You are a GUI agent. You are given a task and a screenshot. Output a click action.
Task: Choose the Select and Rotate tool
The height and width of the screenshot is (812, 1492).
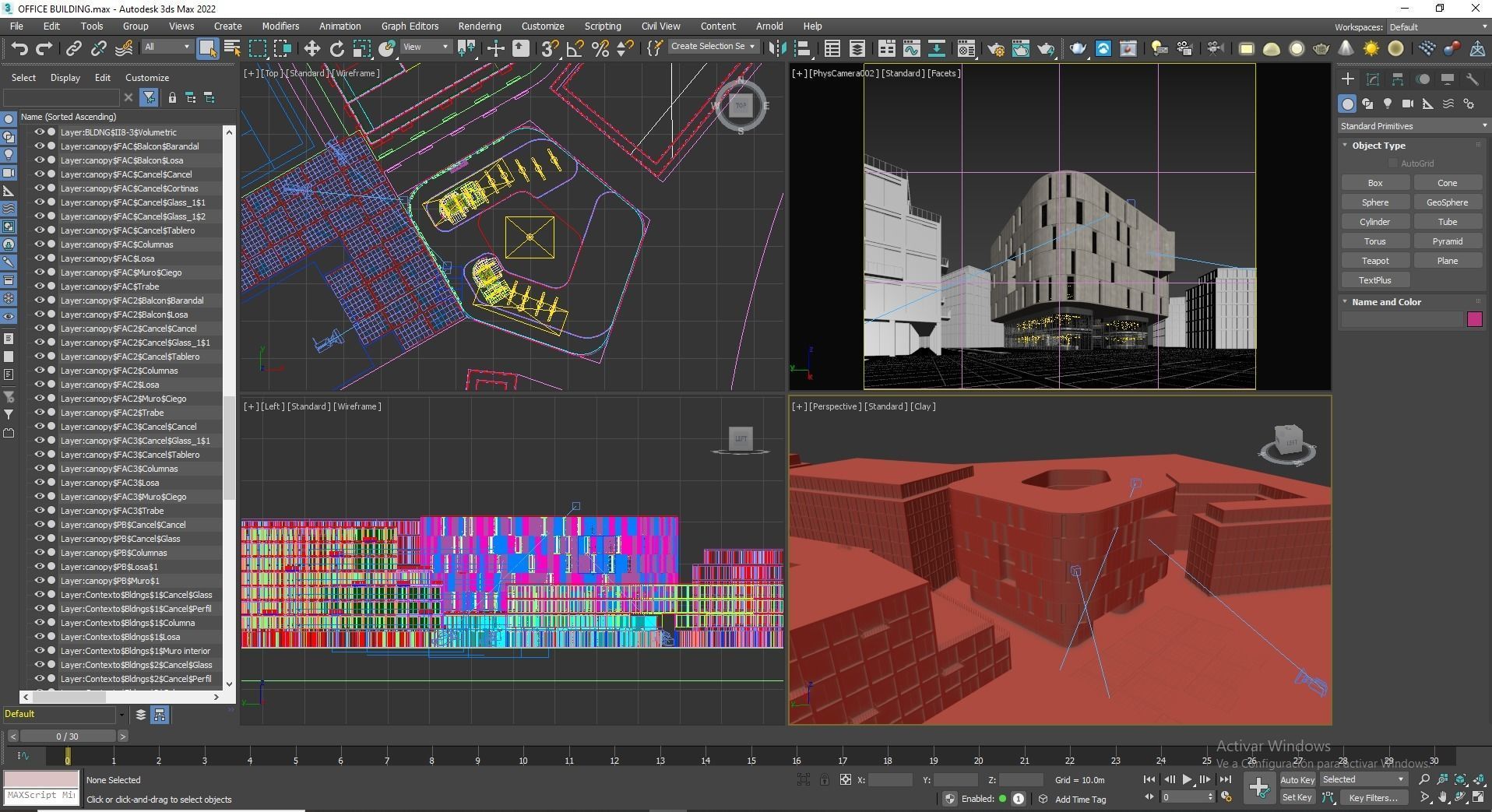(336, 48)
